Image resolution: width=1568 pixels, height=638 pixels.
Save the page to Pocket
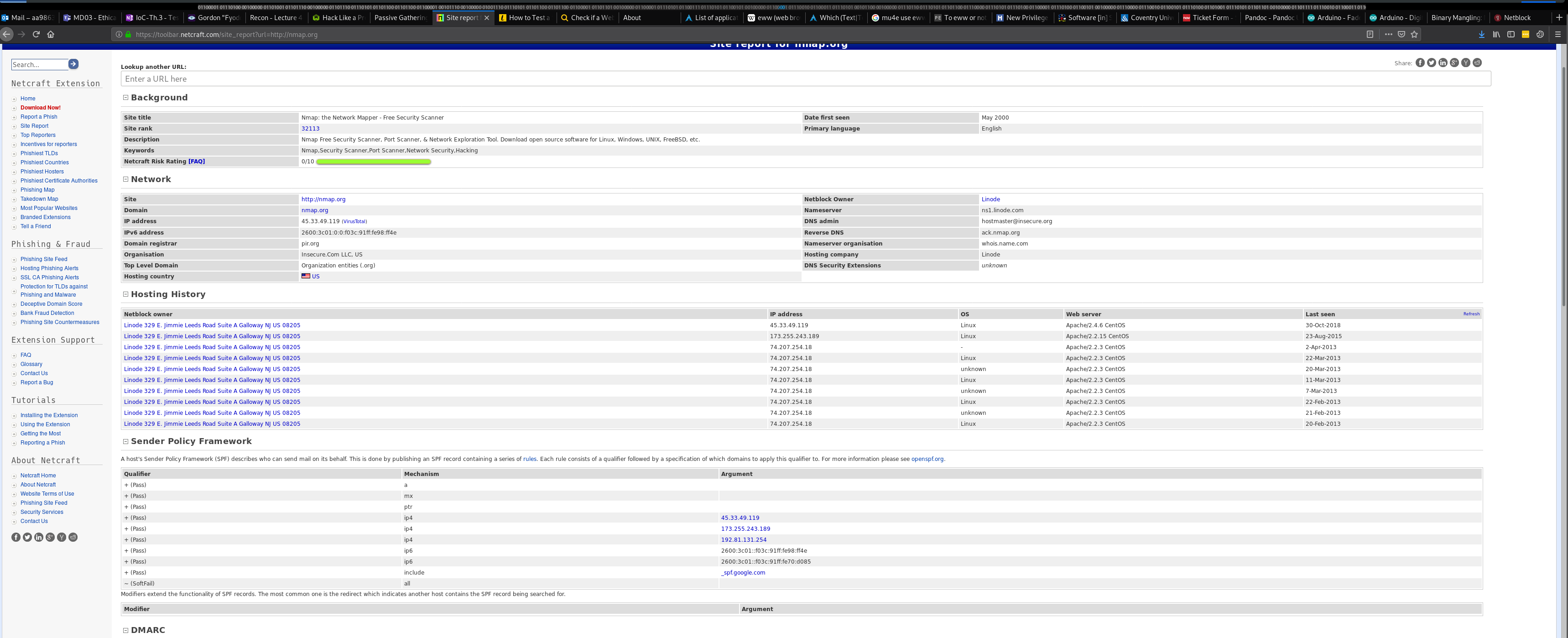(x=1401, y=35)
